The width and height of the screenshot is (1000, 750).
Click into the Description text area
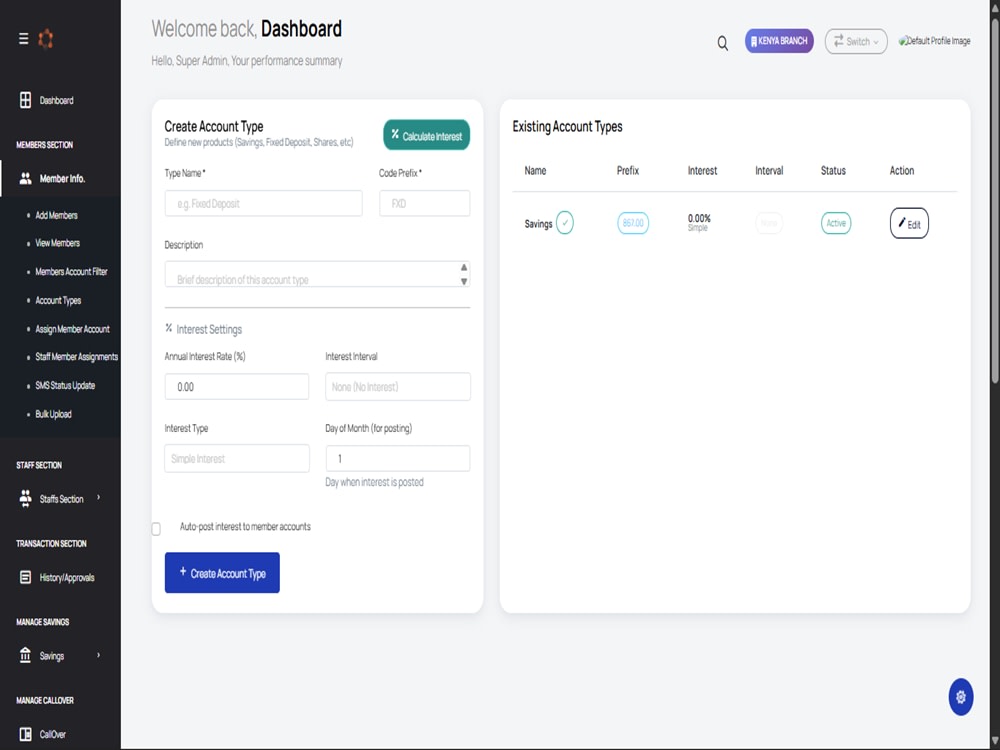coord(317,274)
